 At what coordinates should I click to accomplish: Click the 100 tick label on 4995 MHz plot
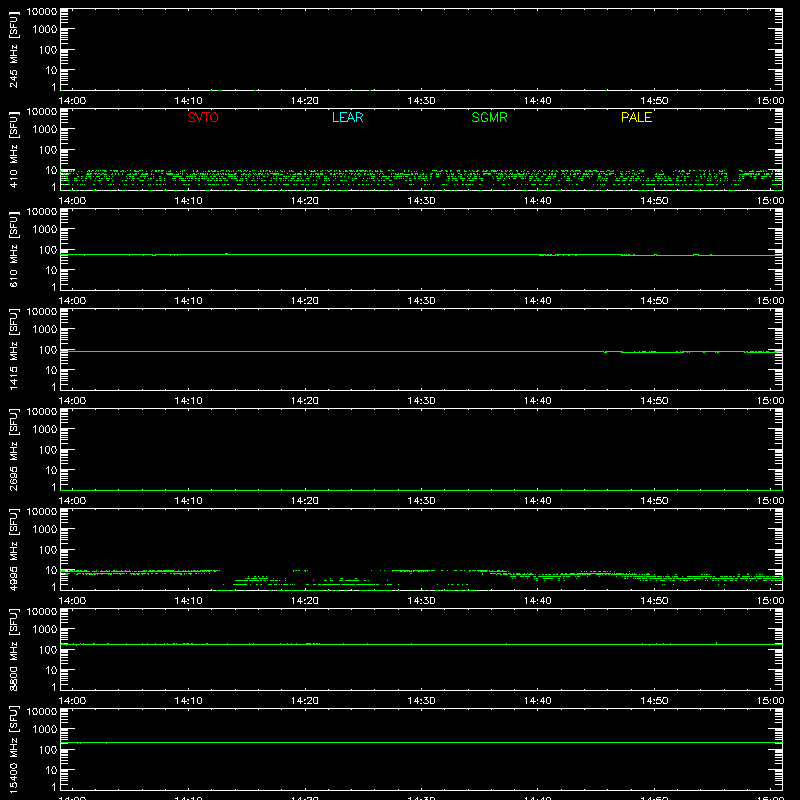(x=48, y=550)
